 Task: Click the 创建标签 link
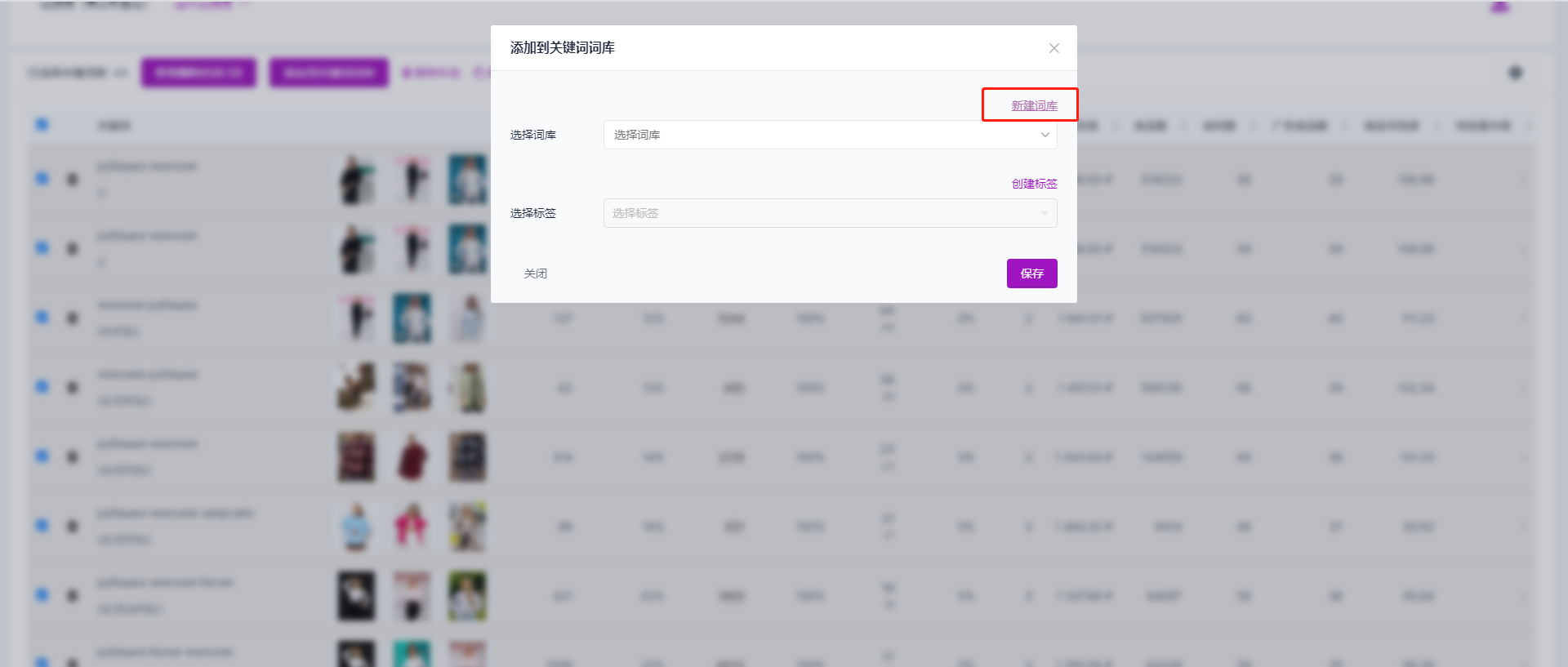1034,184
